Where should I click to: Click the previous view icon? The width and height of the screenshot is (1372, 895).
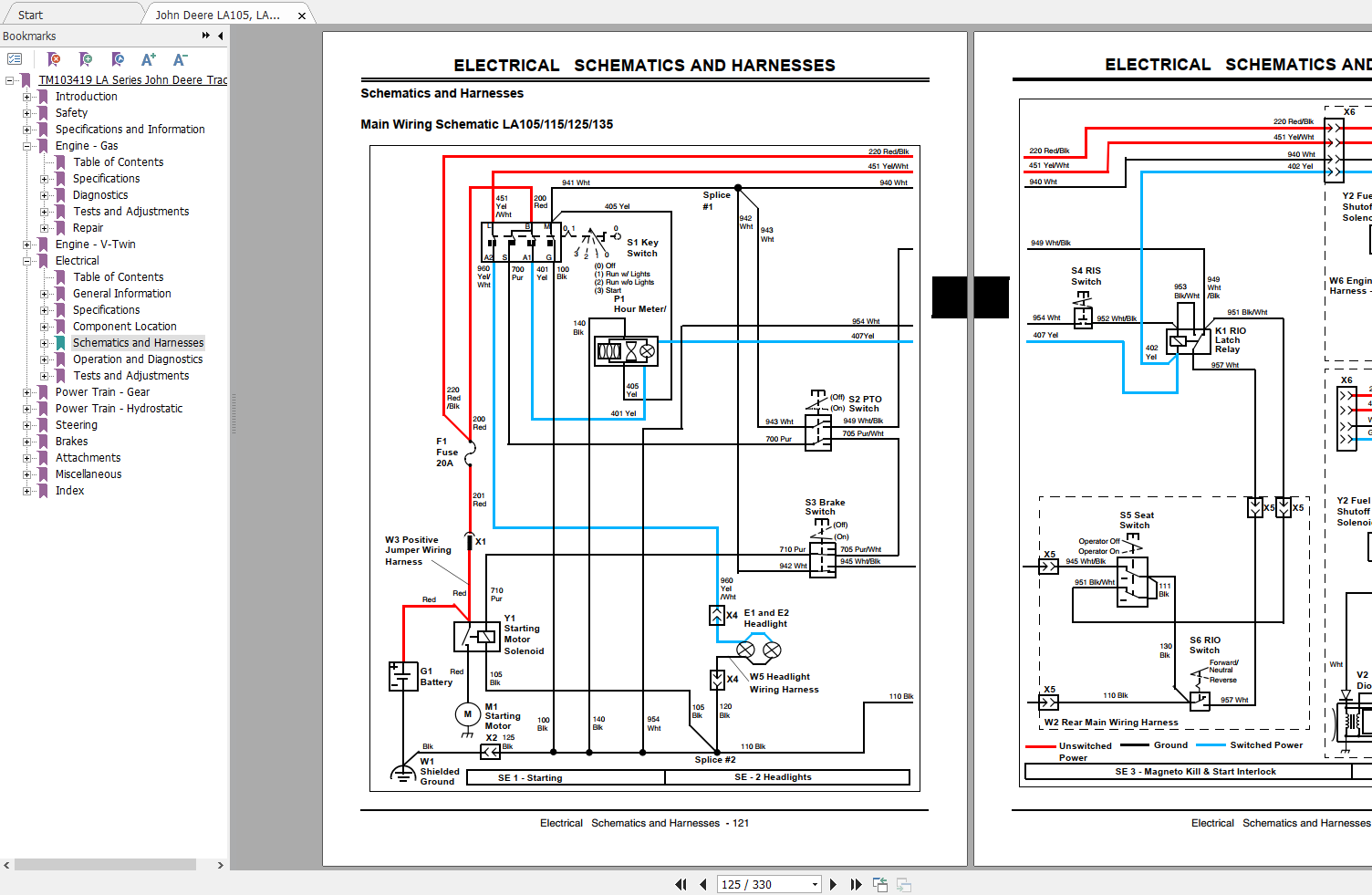[880, 884]
